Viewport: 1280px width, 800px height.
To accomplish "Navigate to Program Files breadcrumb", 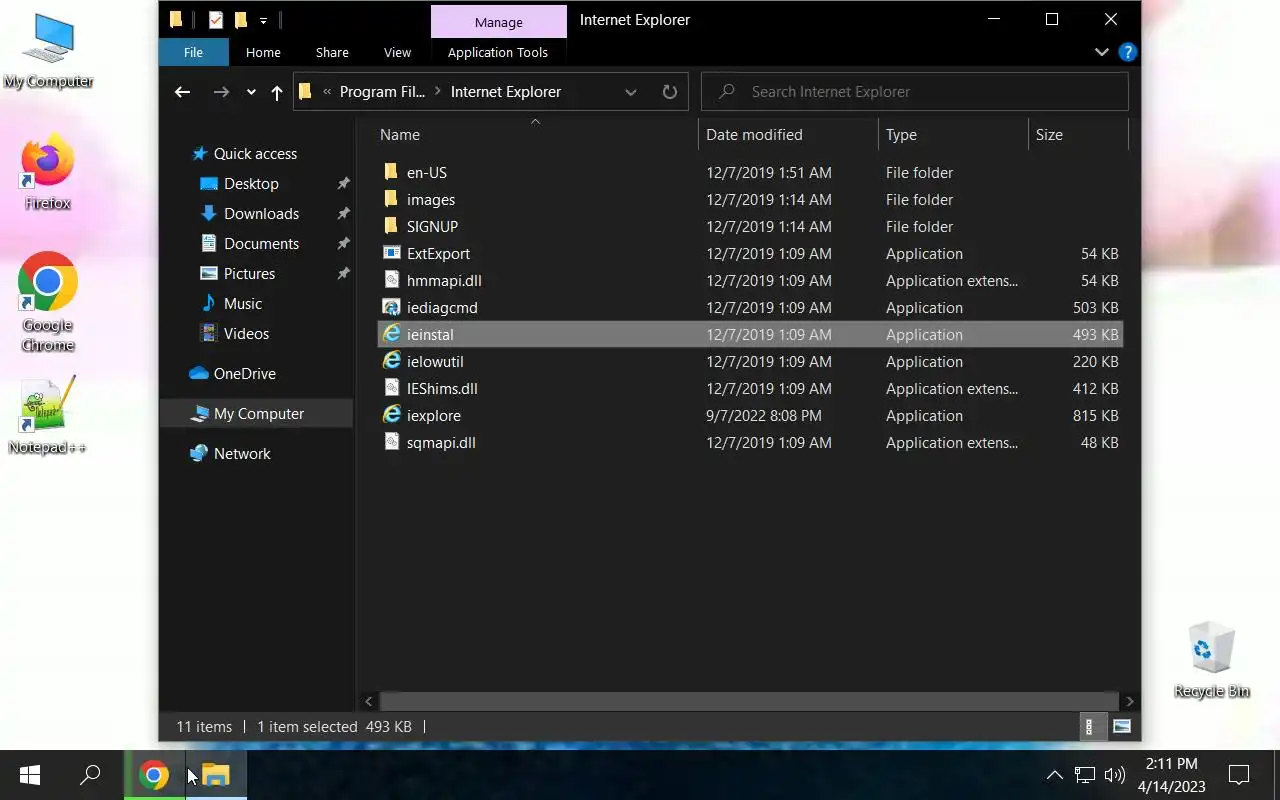I will 382,92.
